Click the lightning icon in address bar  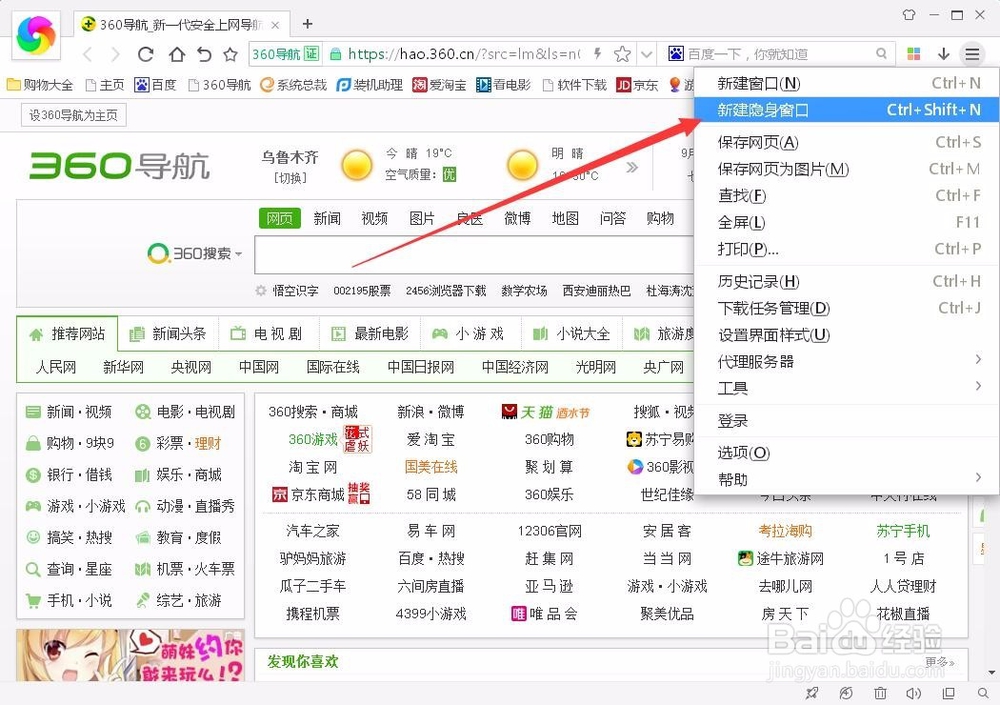click(x=597, y=53)
